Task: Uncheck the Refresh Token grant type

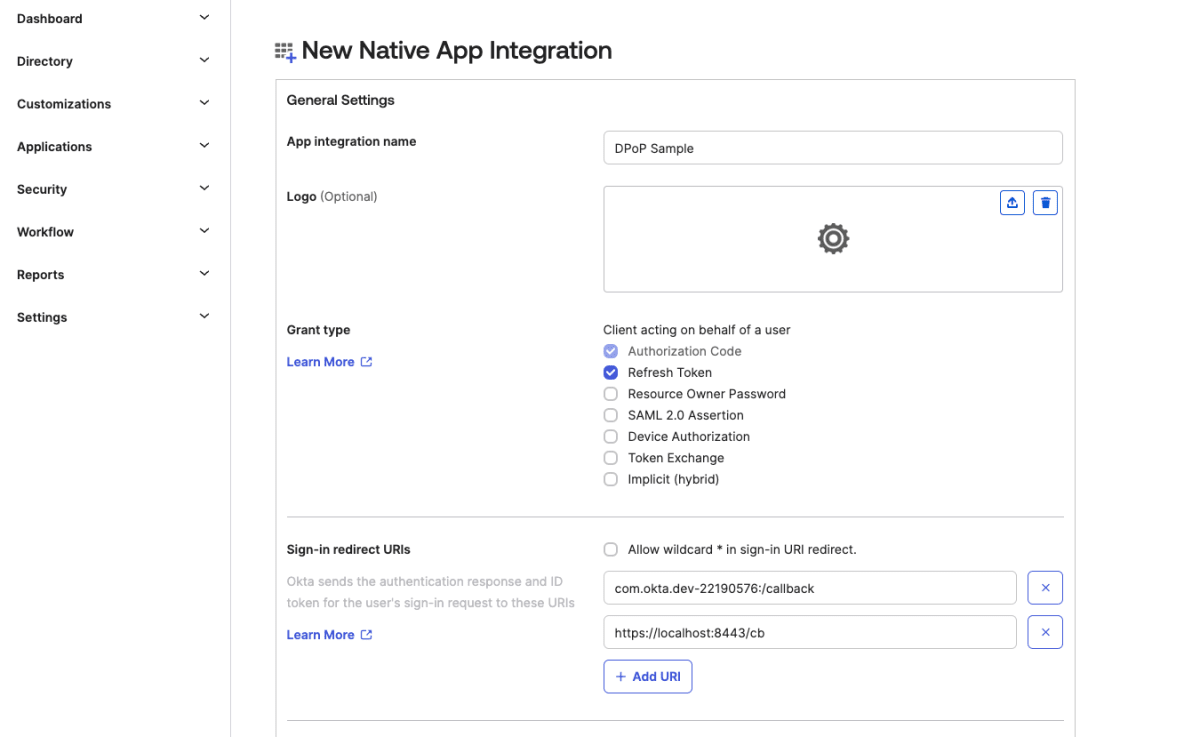Action: coord(611,372)
